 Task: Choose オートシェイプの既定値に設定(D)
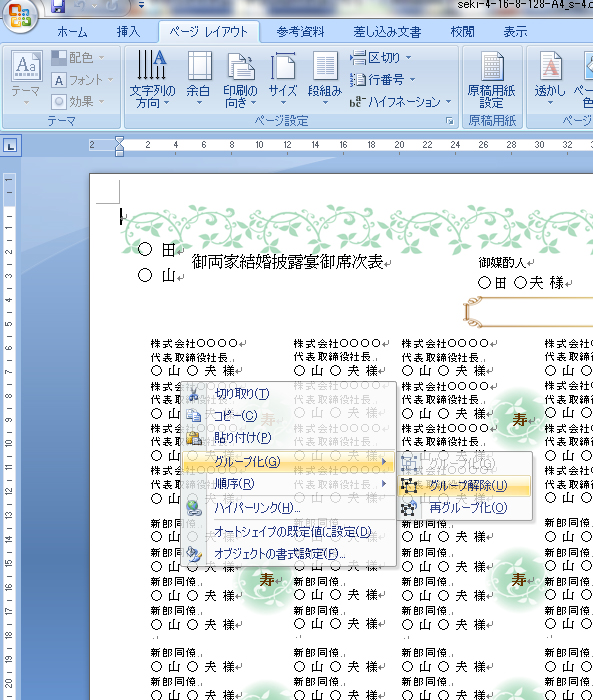tap(288, 532)
